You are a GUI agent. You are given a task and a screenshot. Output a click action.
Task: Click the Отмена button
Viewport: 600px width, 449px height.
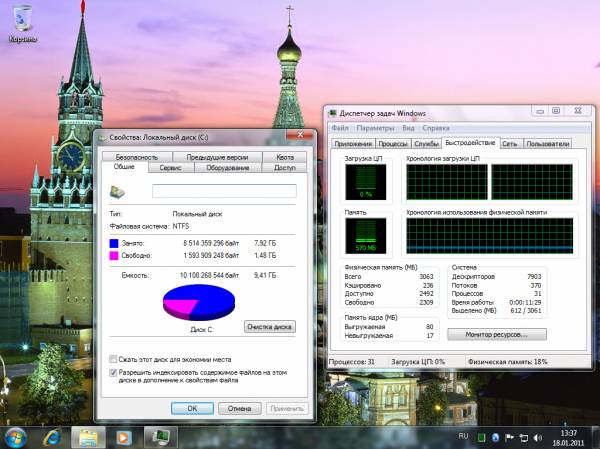(240, 408)
